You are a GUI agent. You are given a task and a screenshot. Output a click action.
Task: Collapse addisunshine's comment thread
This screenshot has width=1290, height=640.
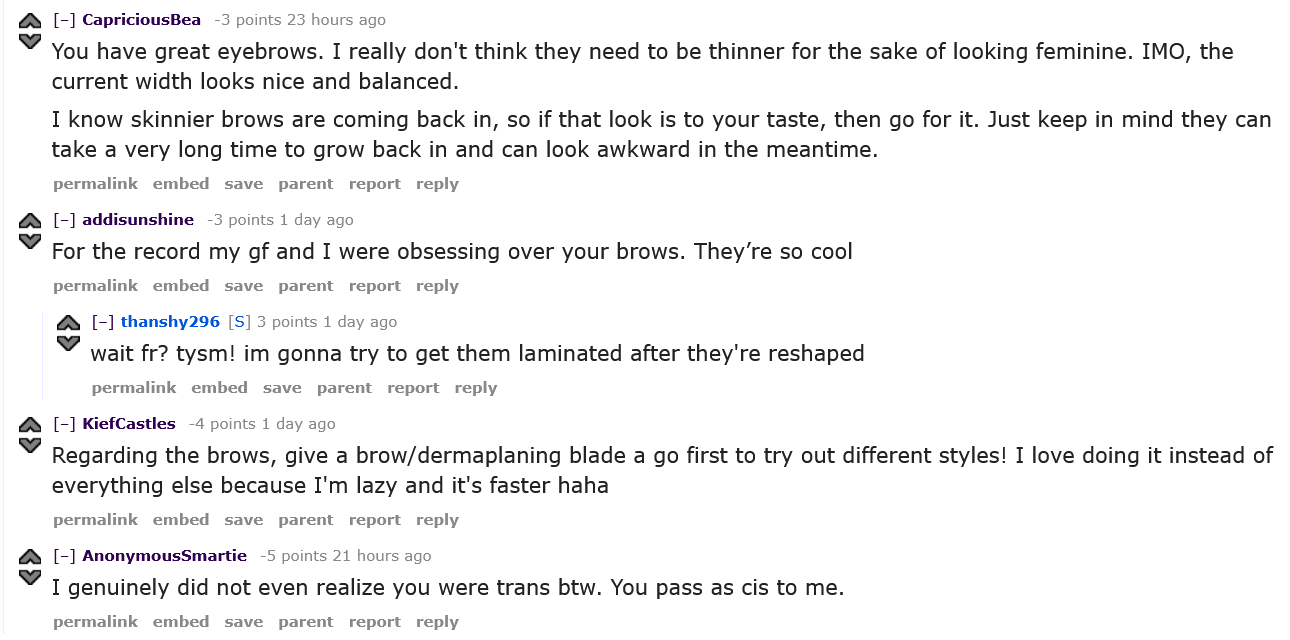(x=64, y=220)
